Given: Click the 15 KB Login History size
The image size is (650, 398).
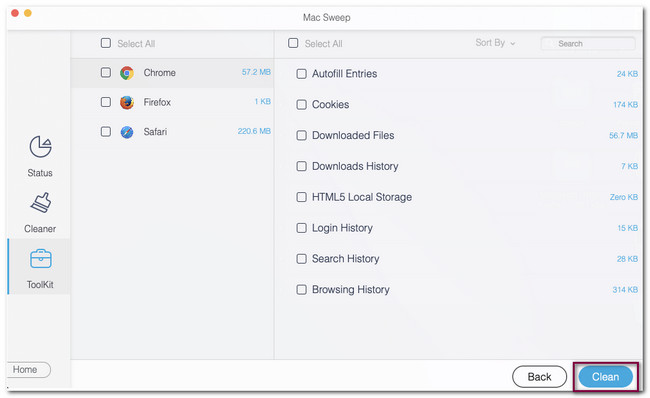Looking at the screenshot, I should [x=628, y=228].
